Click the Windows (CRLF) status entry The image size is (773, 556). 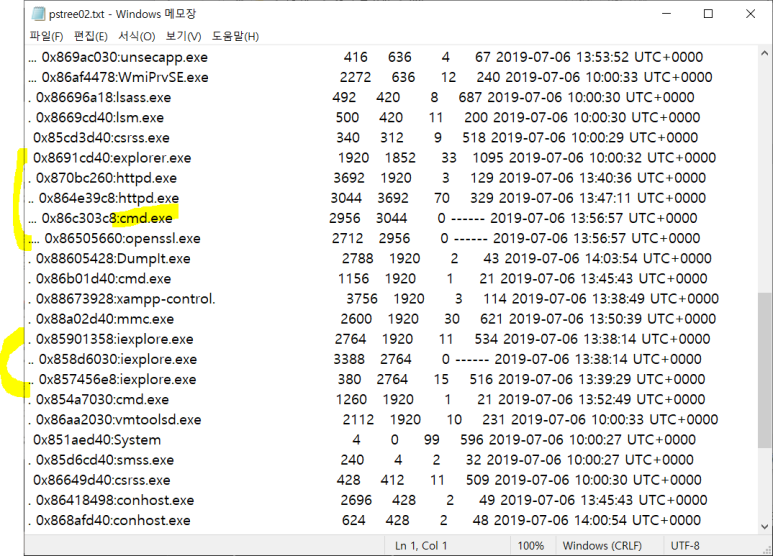click(x=602, y=546)
